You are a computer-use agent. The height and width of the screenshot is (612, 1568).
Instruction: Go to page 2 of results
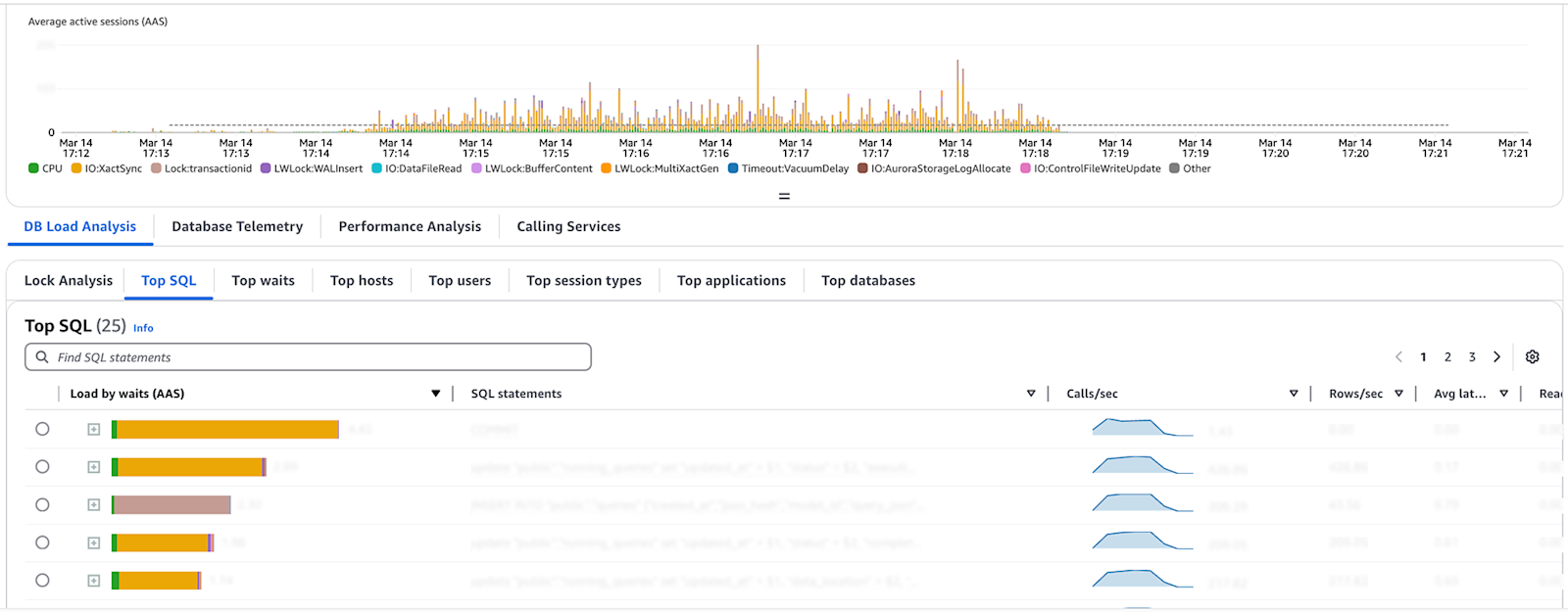[x=1447, y=357]
